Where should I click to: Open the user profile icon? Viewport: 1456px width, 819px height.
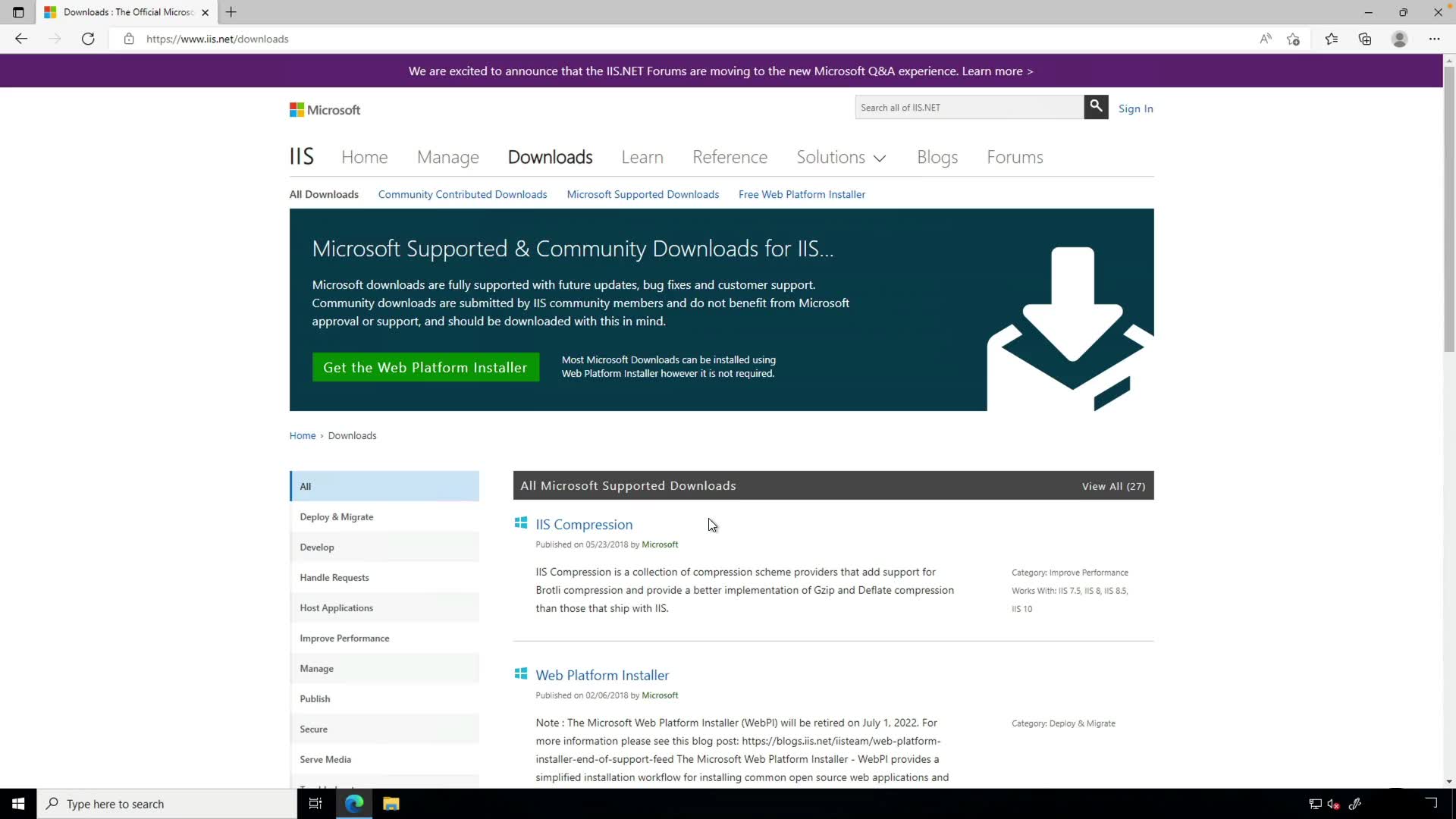tap(1399, 39)
